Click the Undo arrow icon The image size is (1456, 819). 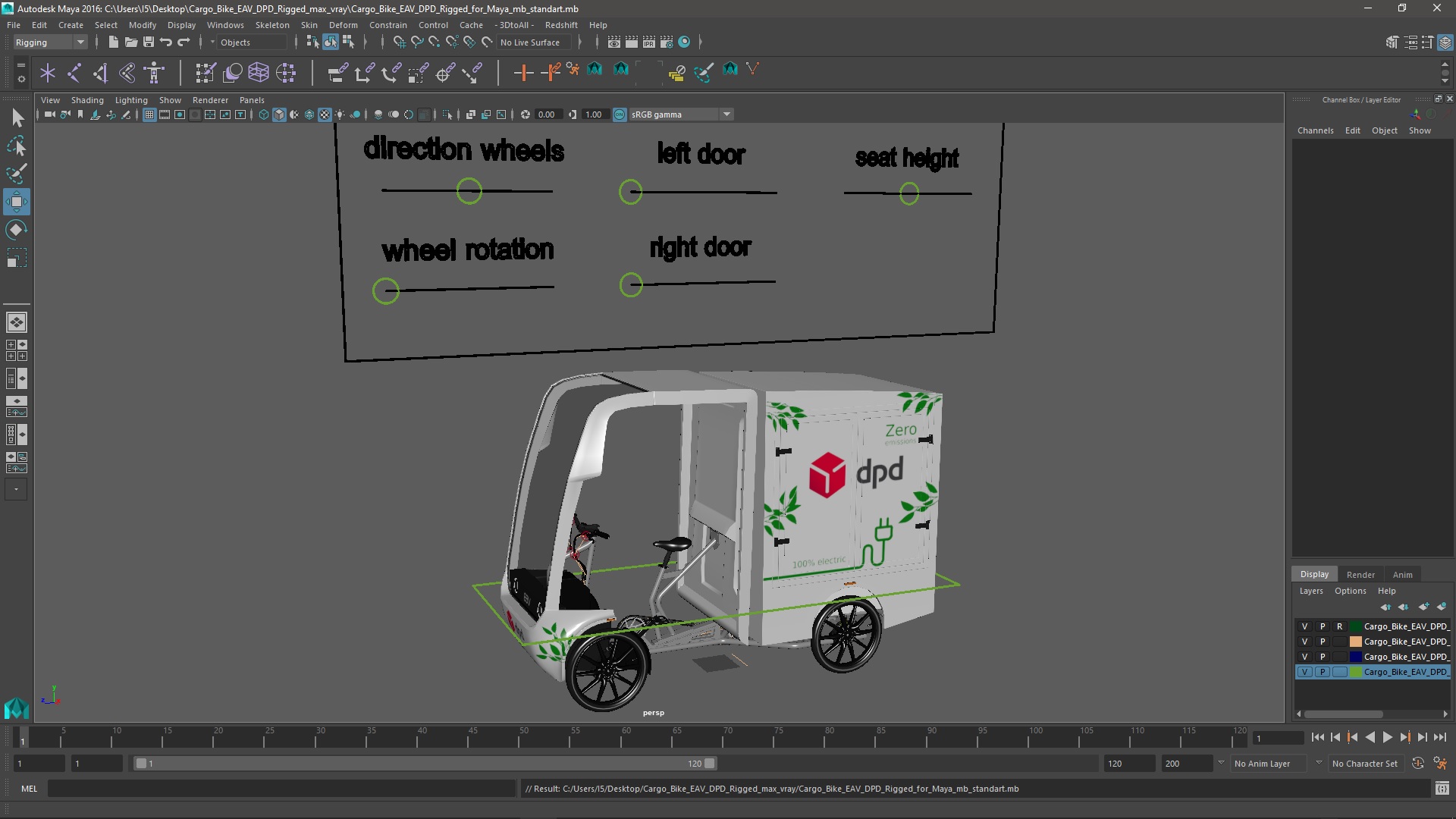pyautogui.click(x=166, y=42)
